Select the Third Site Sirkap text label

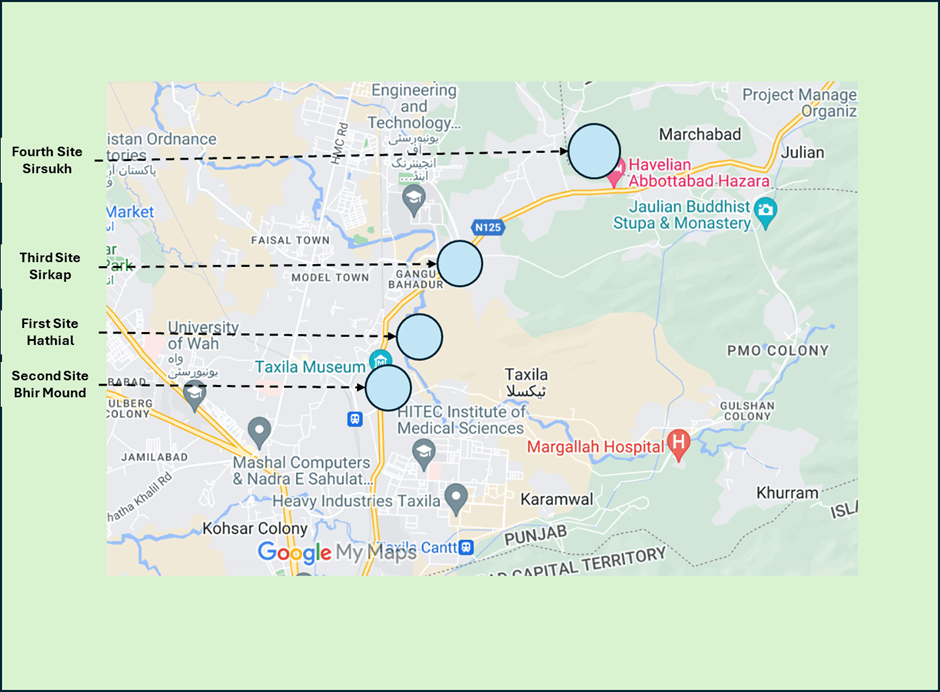coord(50,266)
